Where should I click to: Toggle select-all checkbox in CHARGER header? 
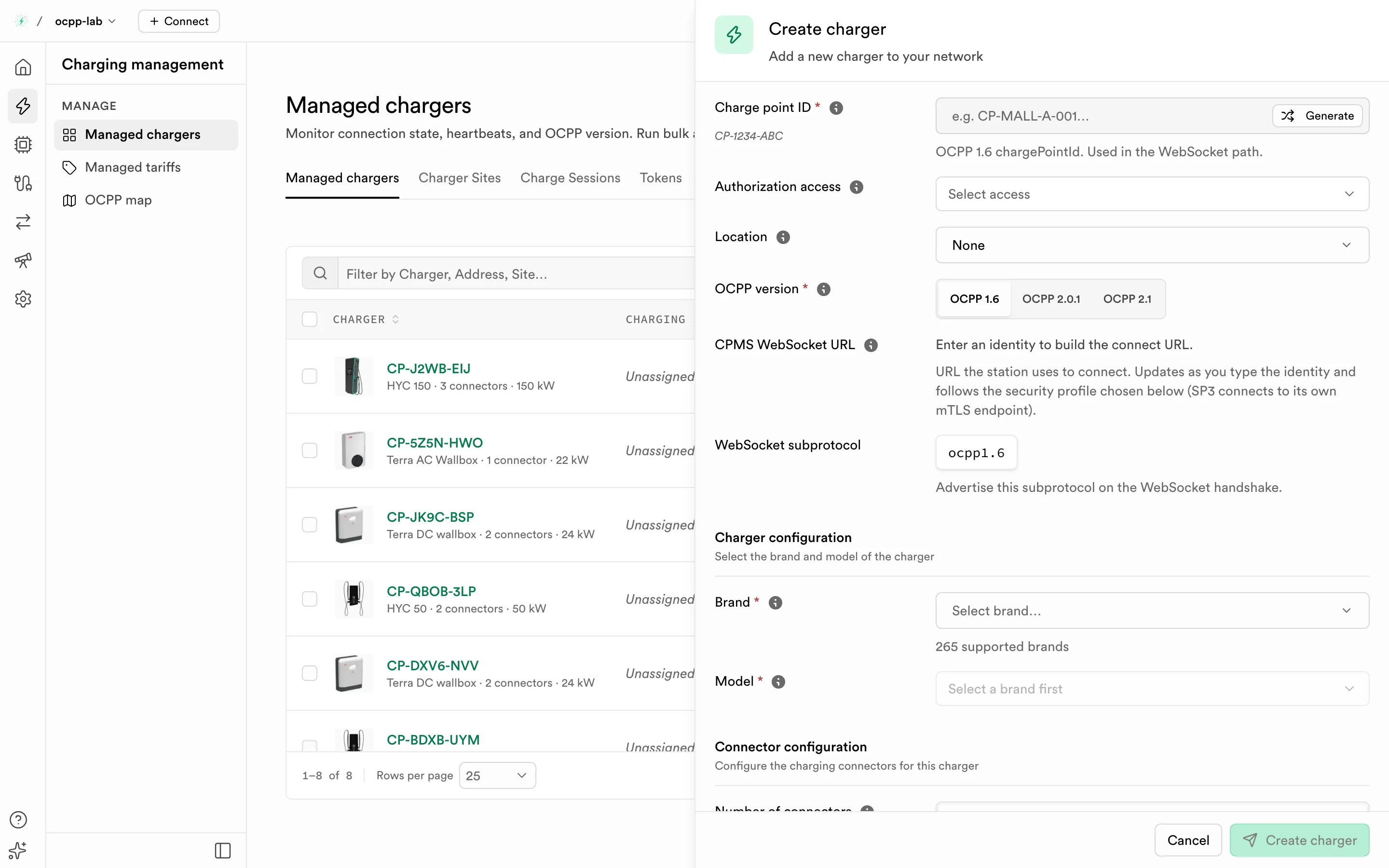click(x=310, y=319)
